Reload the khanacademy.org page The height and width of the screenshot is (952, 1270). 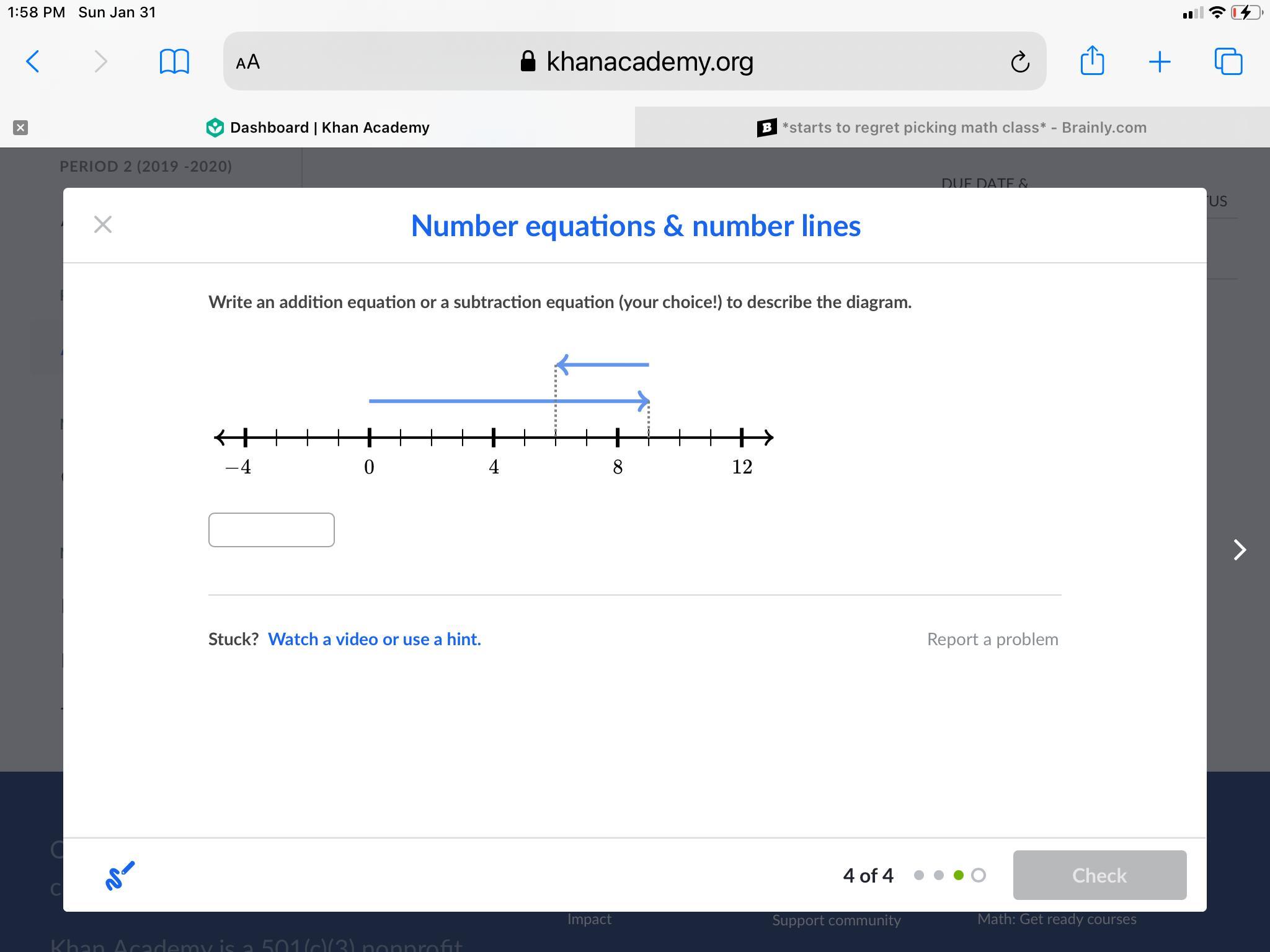point(1019,62)
